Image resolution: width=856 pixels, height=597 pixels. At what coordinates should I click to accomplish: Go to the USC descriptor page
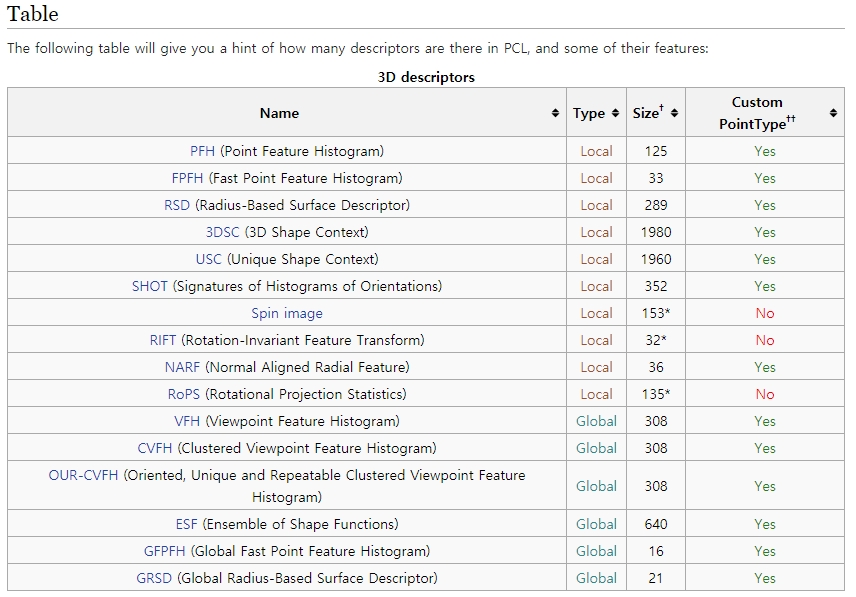tap(209, 260)
